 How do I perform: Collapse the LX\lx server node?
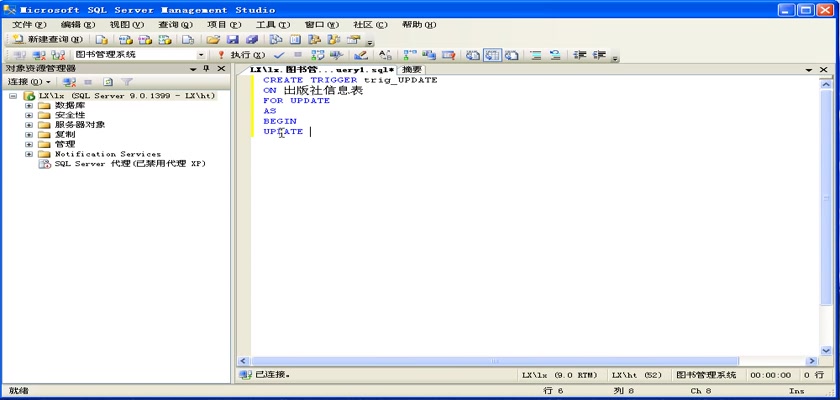coord(13,96)
